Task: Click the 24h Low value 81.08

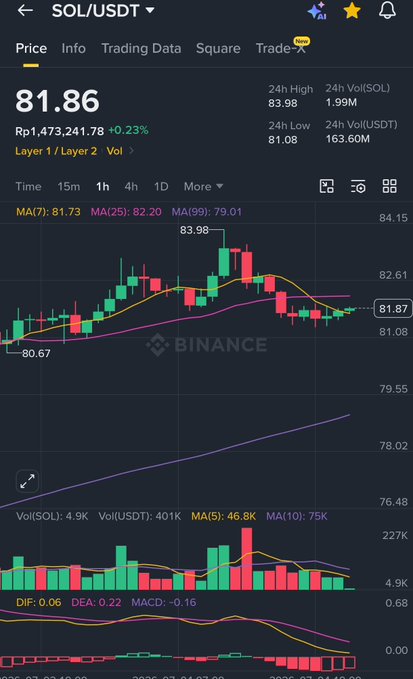Action: click(x=283, y=140)
